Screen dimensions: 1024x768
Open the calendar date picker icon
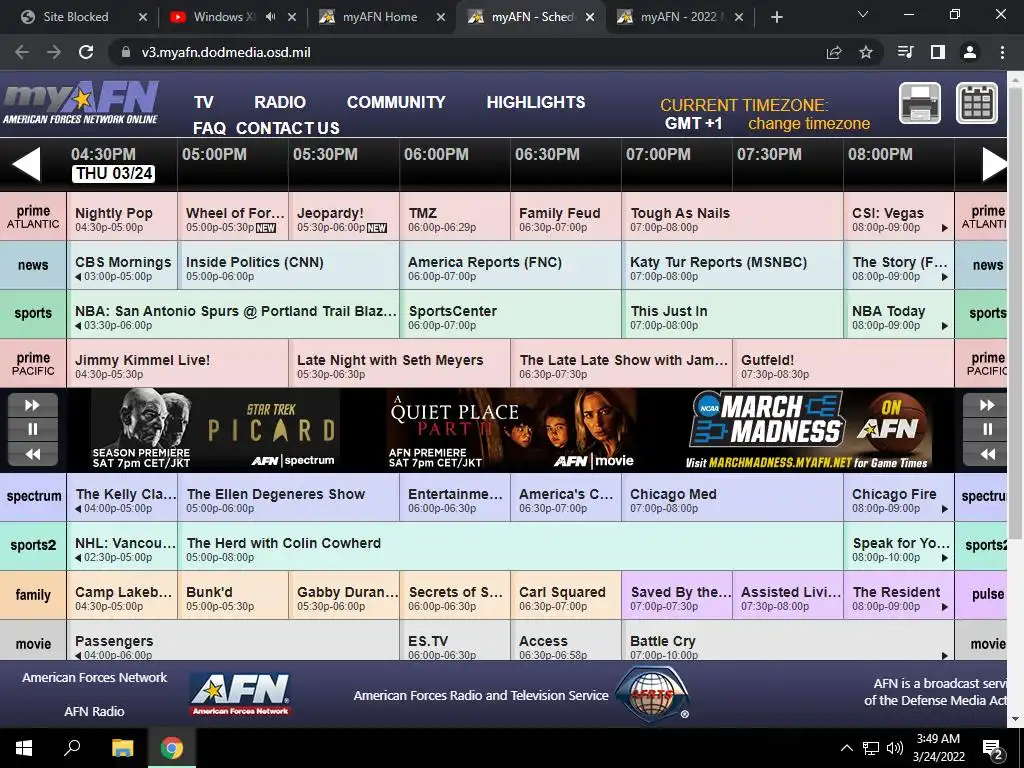click(x=977, y=103)
